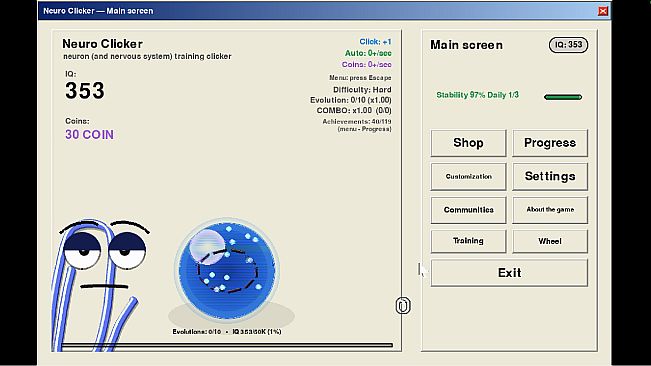
Task: Click the paperclip icon beside the panel divider
Action: coord(402,305)
